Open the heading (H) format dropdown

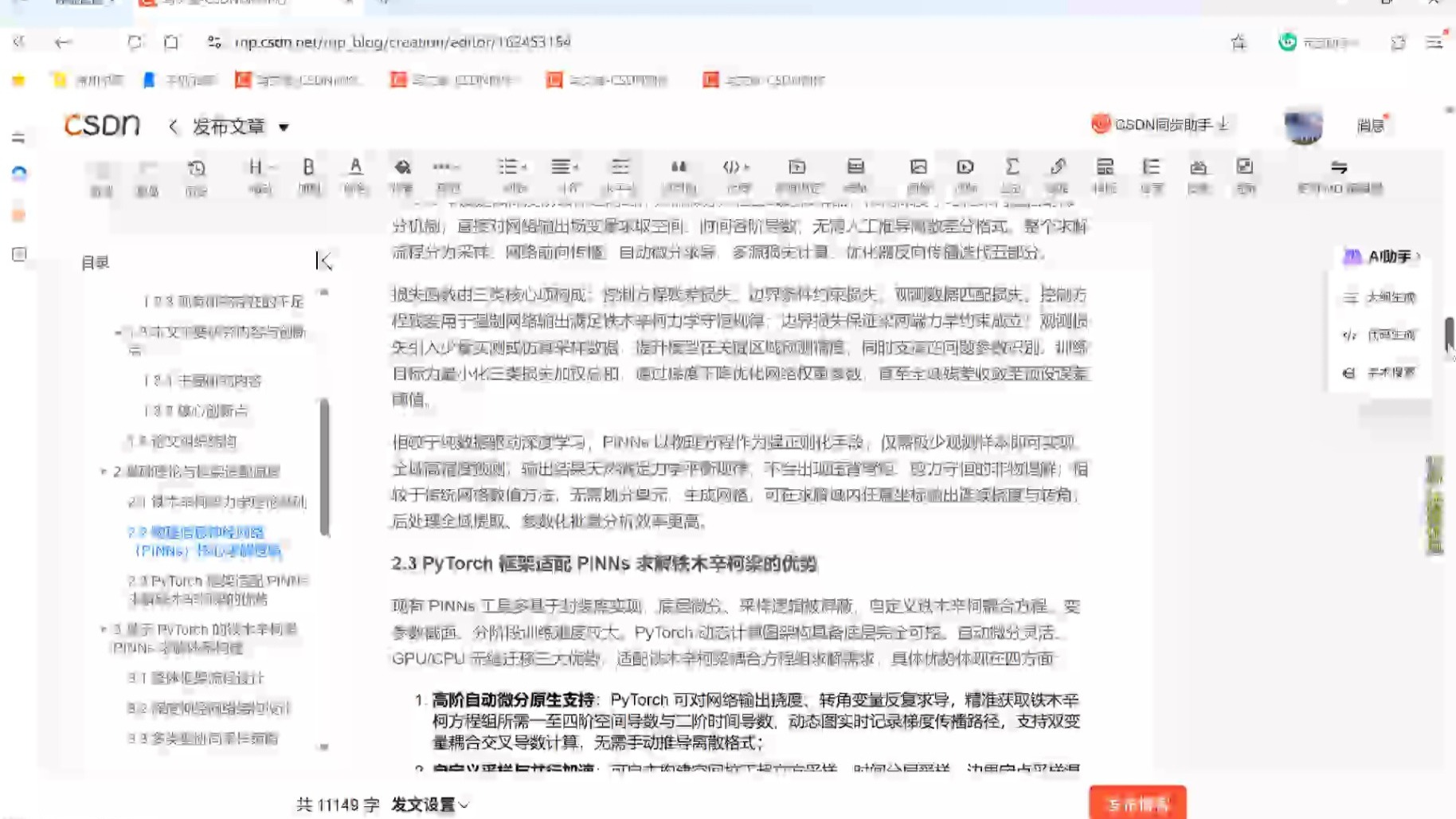coord(260,176)
